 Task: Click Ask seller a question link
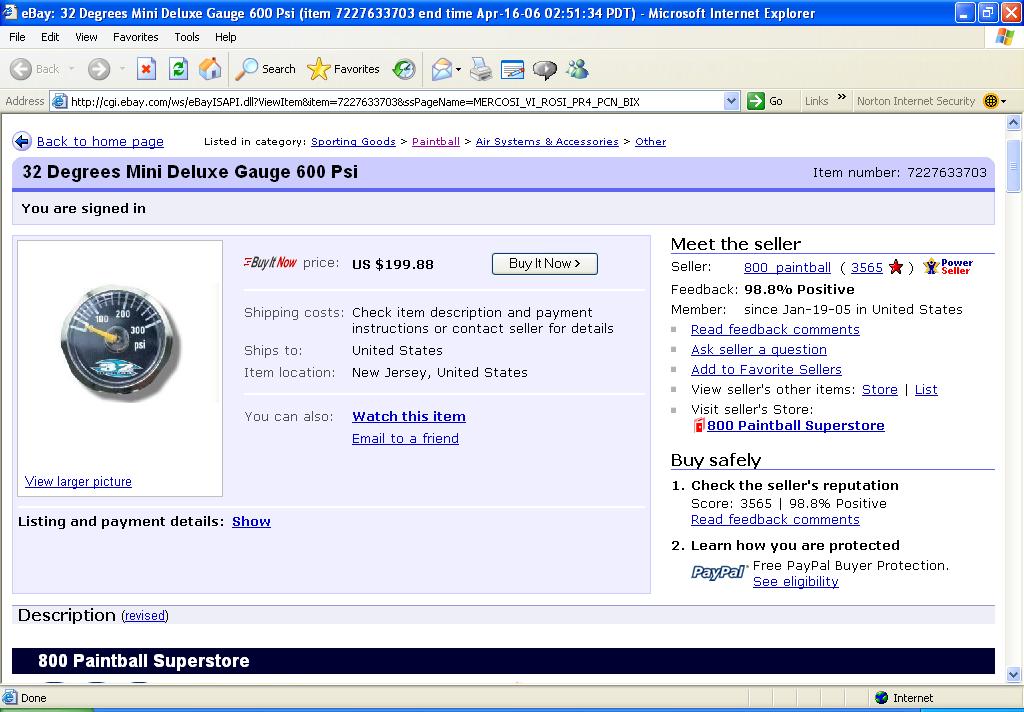tap(759, 349)
